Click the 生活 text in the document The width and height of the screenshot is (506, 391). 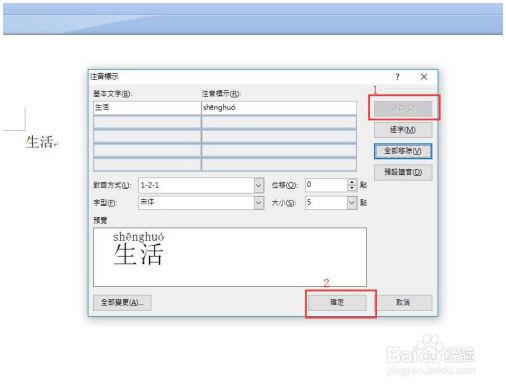(40, 142)
